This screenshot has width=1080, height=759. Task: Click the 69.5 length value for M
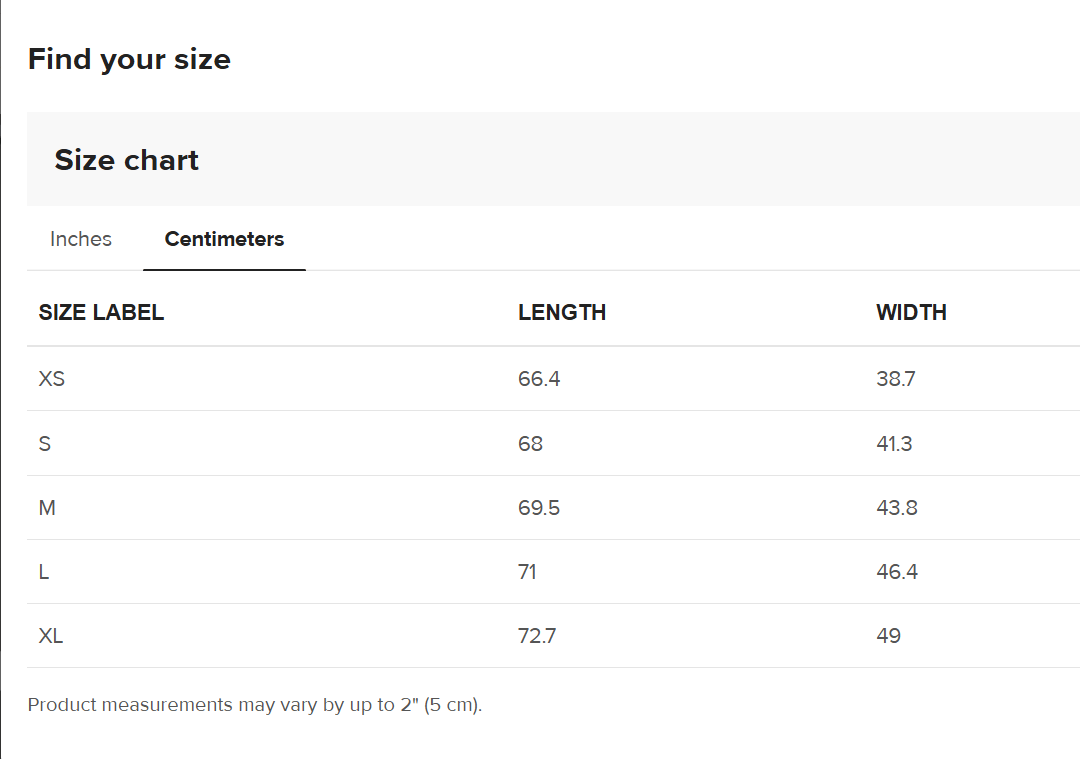tap(539, 508)
